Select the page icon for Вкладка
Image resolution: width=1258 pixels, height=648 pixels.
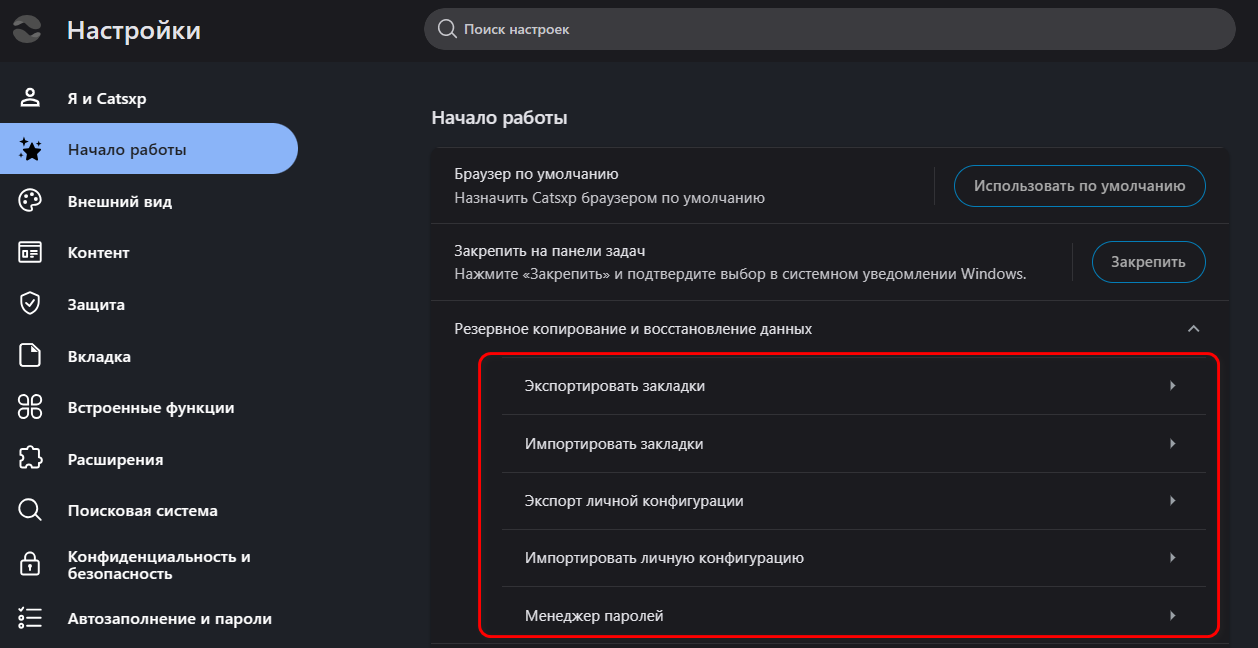click(30, 356)
